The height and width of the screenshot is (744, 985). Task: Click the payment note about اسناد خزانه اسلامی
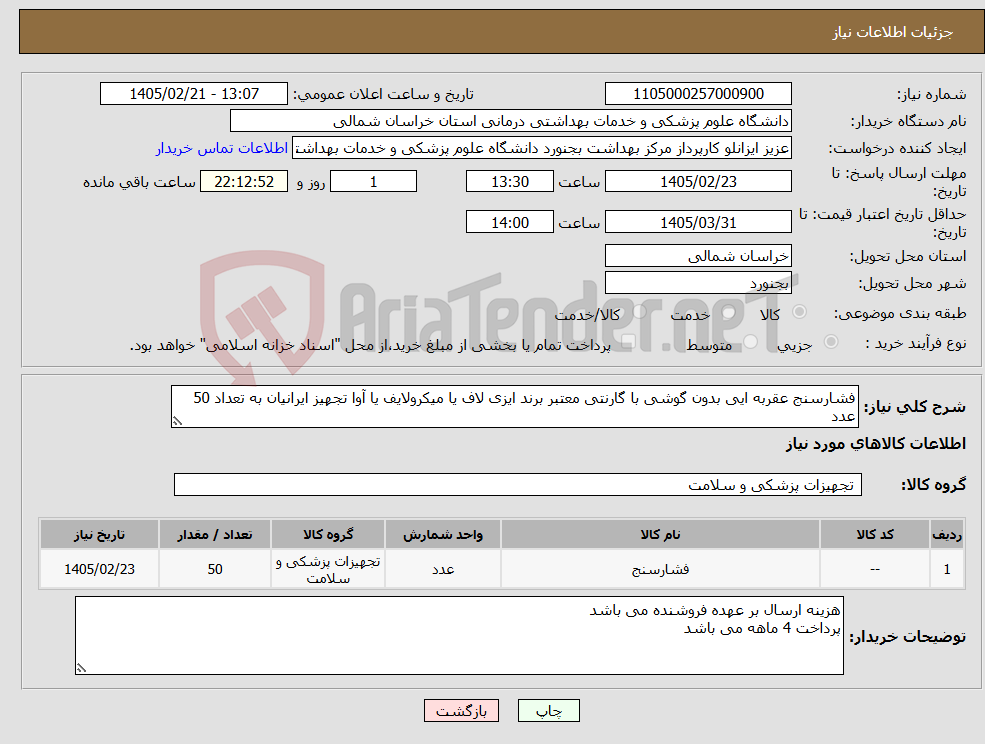pyautogui.click(x=370, y=346)
